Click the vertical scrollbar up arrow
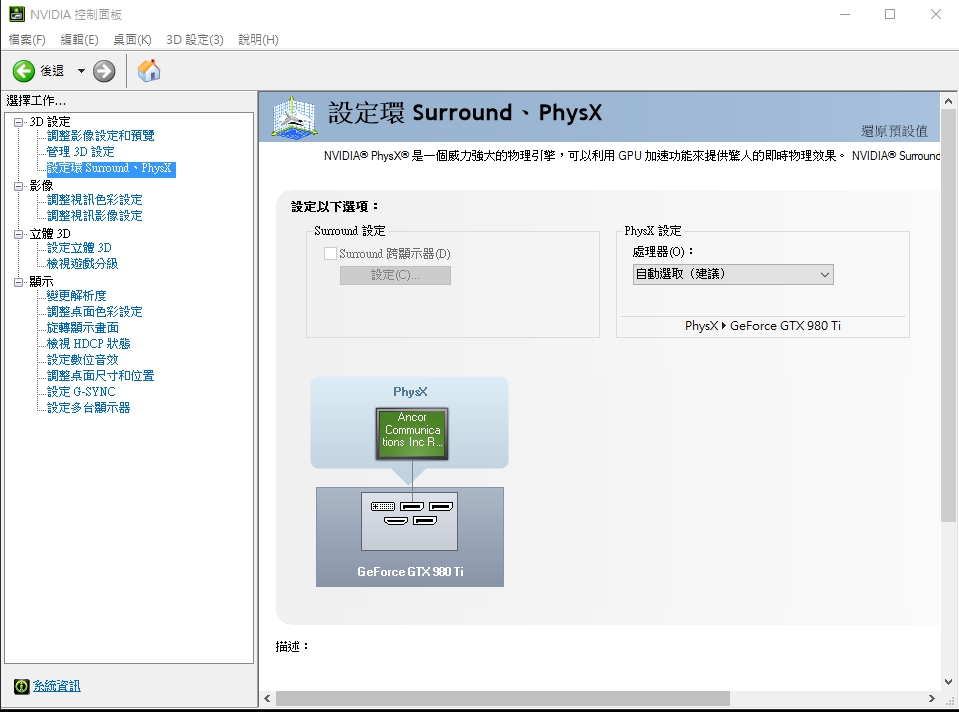The width and height of the screenshot is (959, 712). click(949, 100)
